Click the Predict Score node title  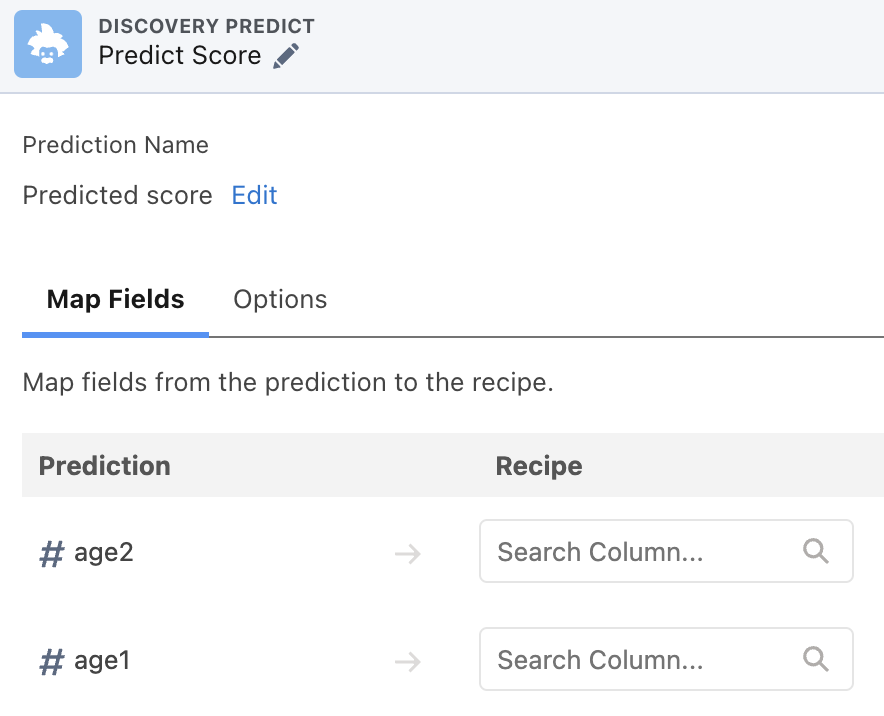coord(180,55)
